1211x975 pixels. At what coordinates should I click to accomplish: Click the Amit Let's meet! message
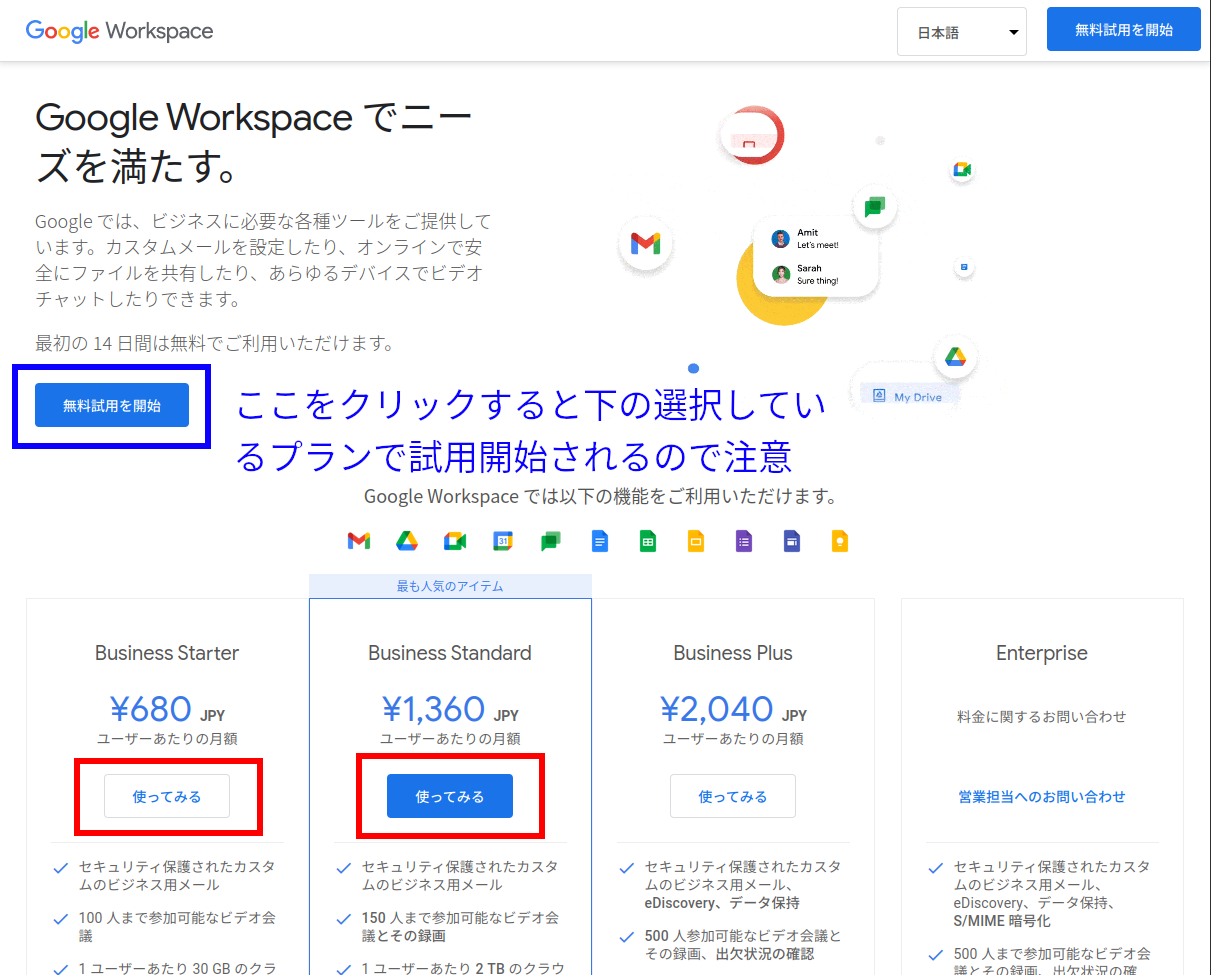point(818,238)
